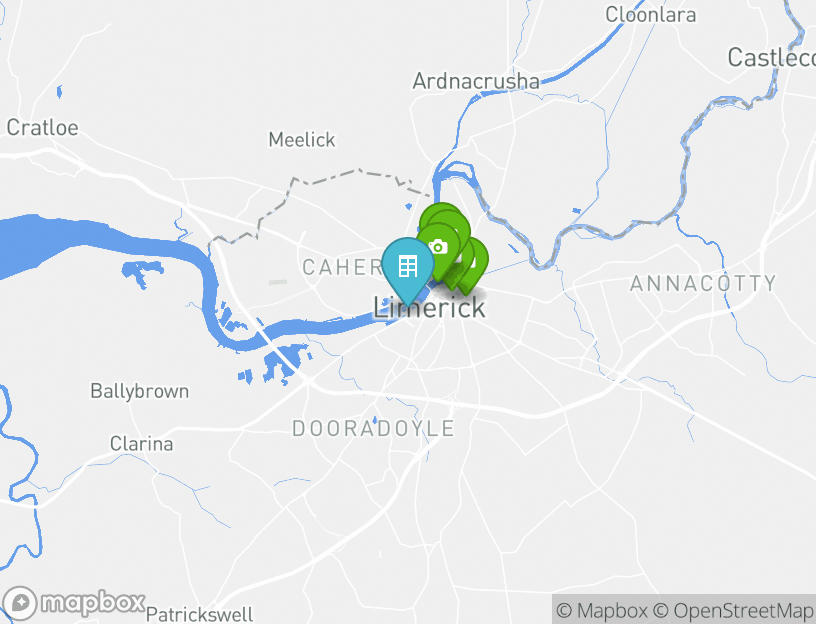Select the Cloonlara place name

tap(651, 15)
